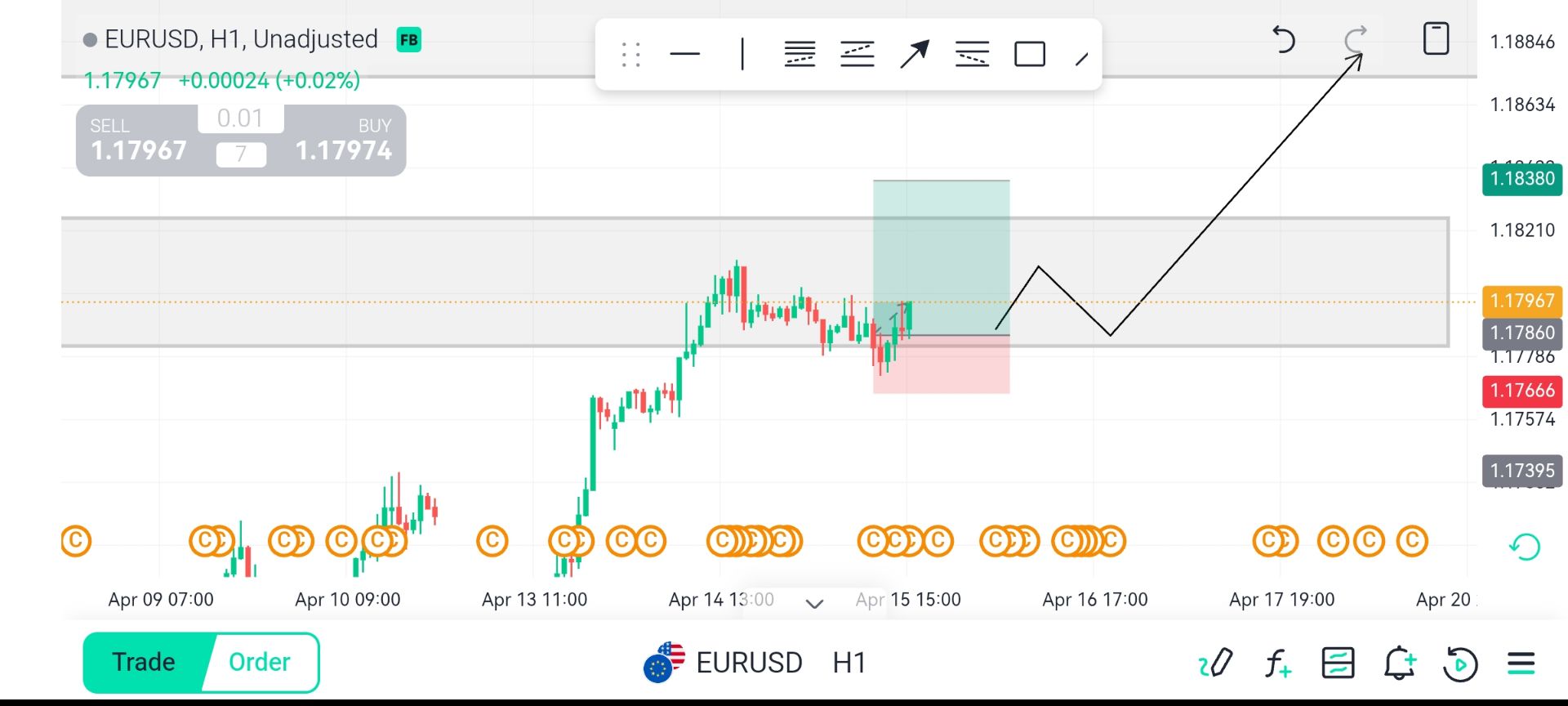Screen dimensions: 1568x706
Task: Toggle the drawing tools pencil mode
Action: [1215, 663]
